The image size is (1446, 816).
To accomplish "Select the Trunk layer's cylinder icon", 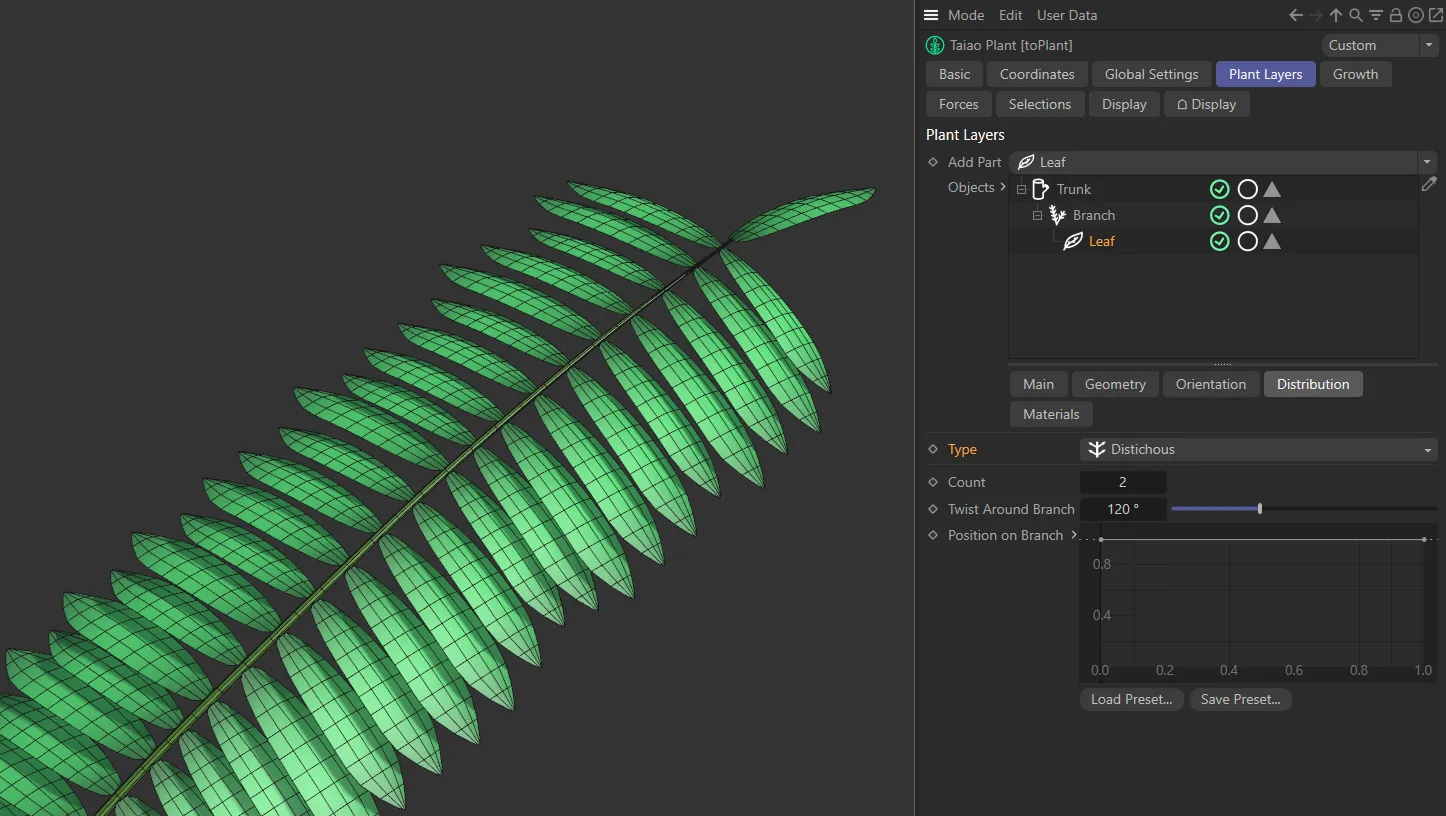I will click(1040, 189).
